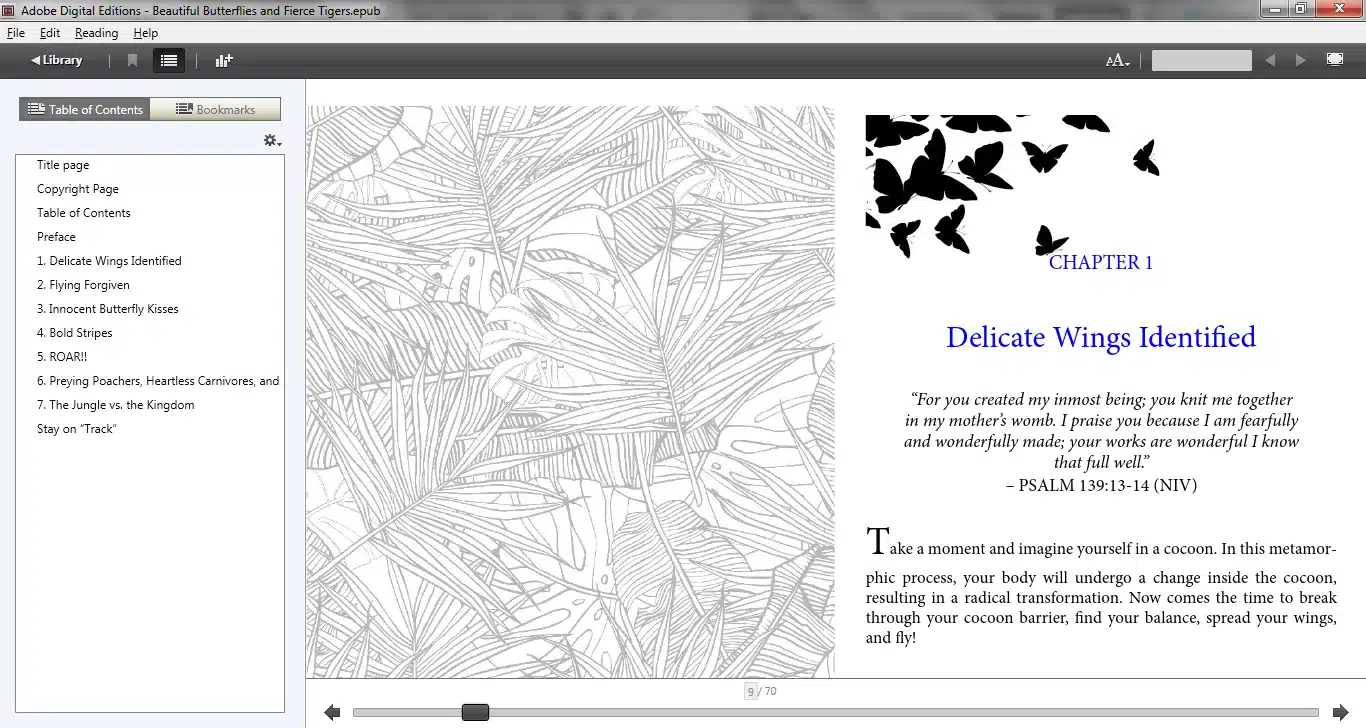Go to previous page with left arrow

[x=333, y=712]
